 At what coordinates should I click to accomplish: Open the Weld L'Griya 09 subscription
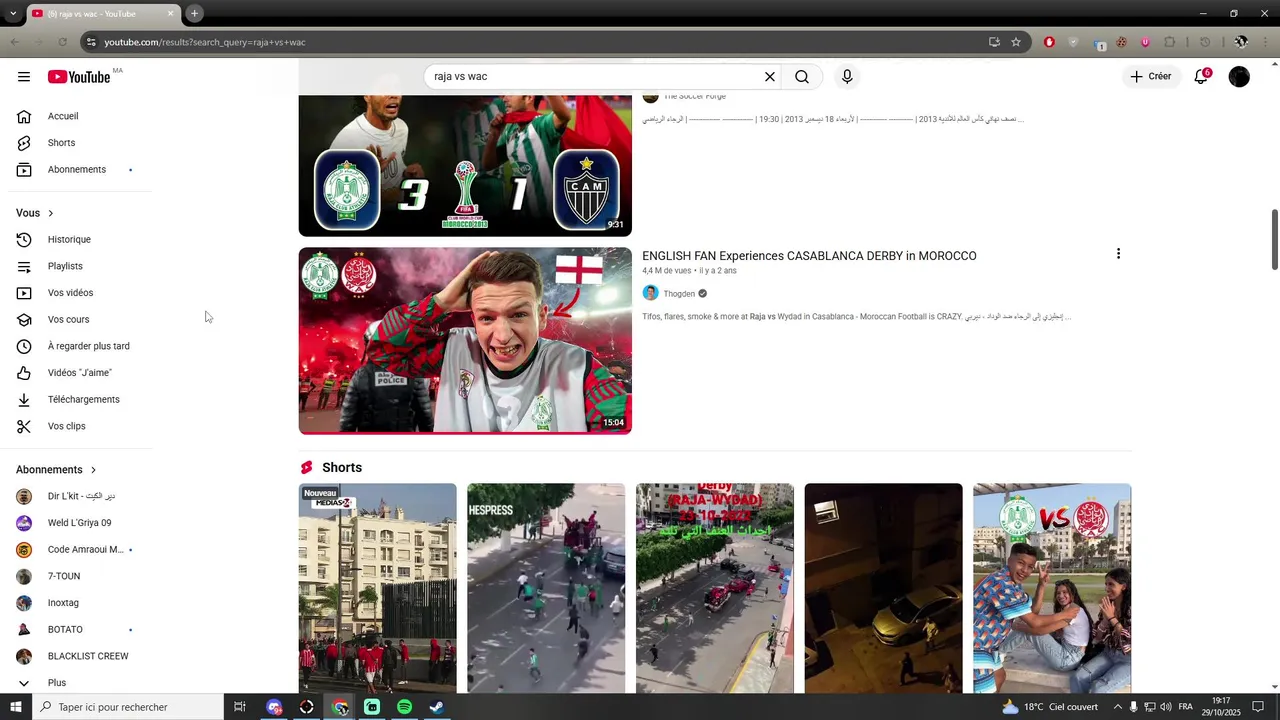coord(80,523)
